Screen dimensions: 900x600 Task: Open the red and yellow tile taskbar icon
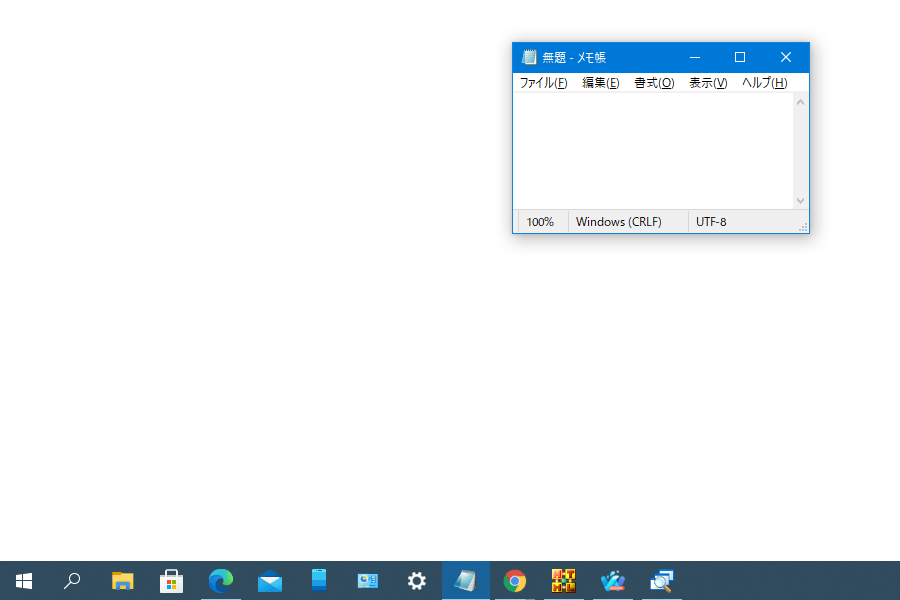point(564,581)
